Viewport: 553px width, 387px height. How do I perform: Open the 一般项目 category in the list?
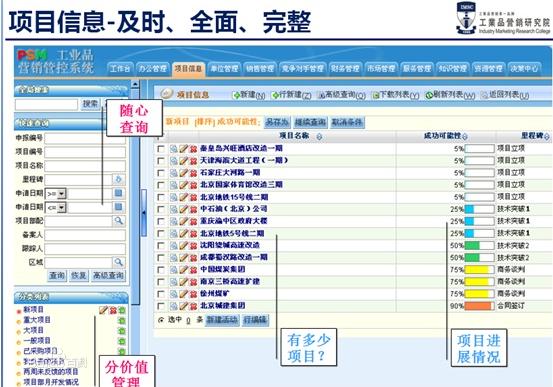(x=37, y=340)
